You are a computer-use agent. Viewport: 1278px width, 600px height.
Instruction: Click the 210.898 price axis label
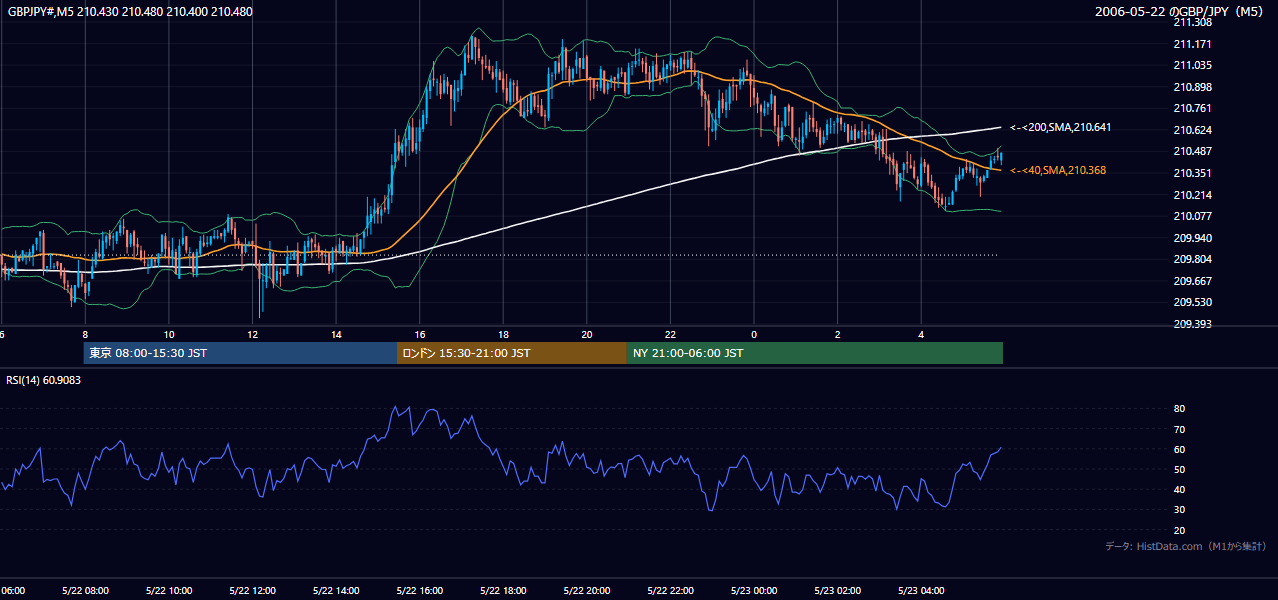pos(1191,87)
